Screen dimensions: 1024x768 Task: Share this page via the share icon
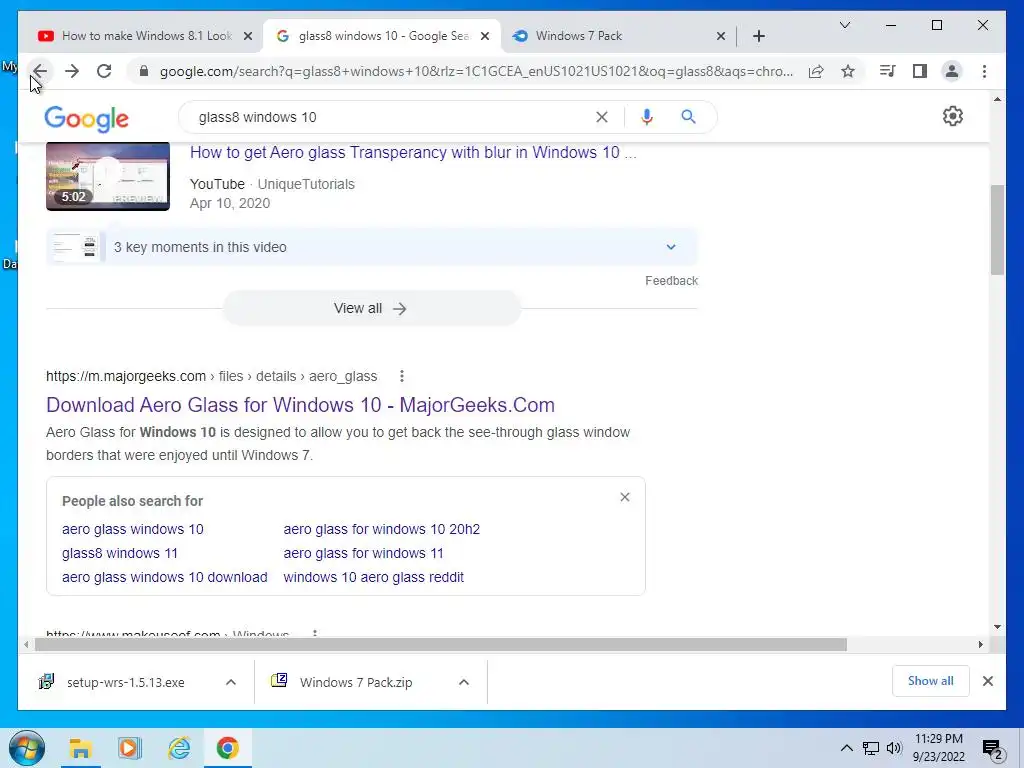click(x=816, y=71)
